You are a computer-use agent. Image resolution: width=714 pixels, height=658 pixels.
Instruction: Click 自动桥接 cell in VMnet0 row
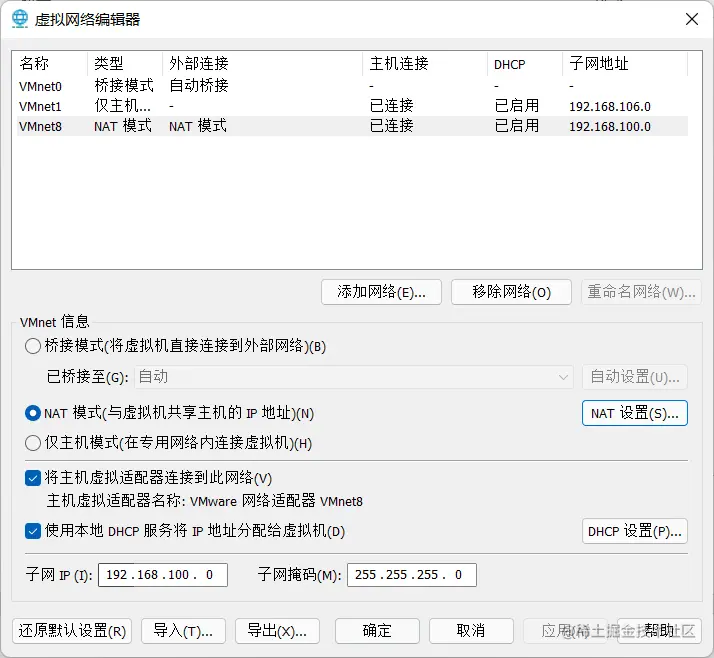tap(199, 86)
